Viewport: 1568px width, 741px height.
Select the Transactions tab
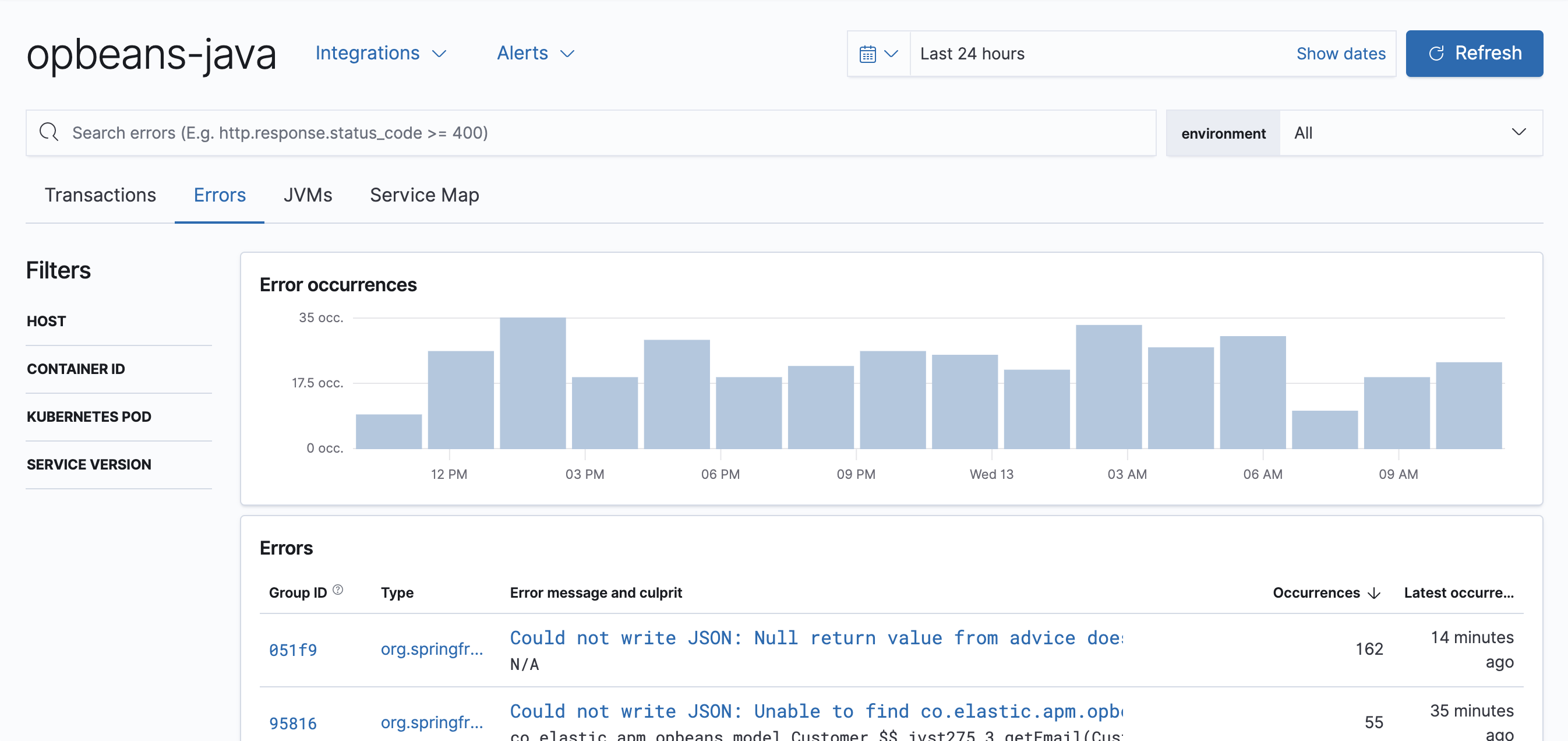[100, 194]
